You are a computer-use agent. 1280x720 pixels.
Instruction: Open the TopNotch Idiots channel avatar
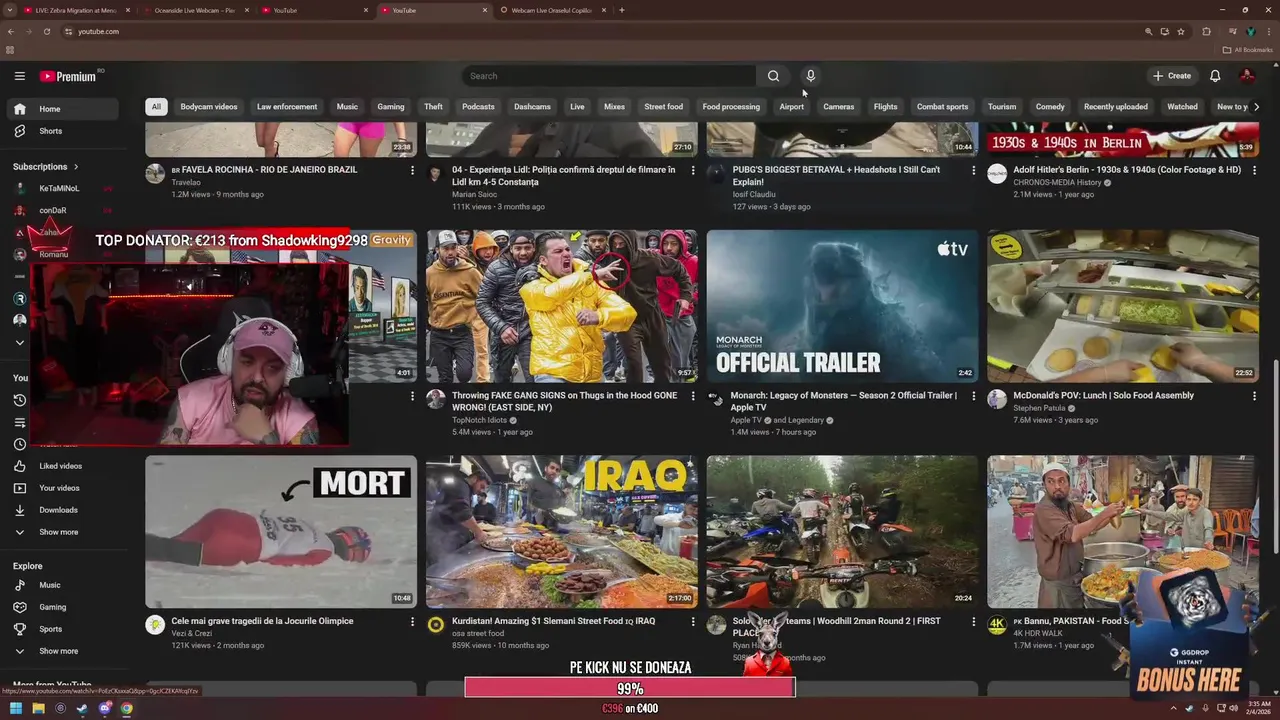point(435,399)
